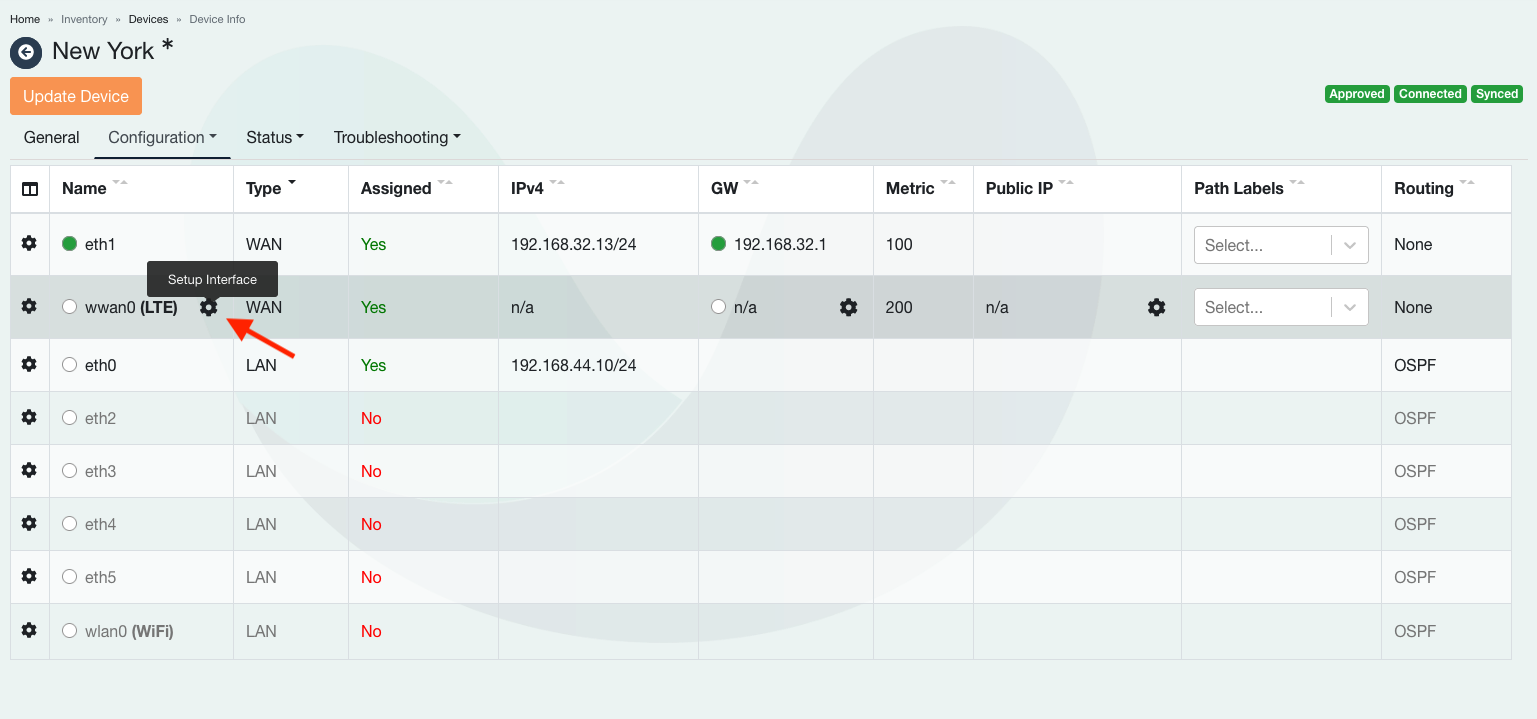Open settings gear for eth3 row
This screenshot has height=719, width=1537.
30,470
